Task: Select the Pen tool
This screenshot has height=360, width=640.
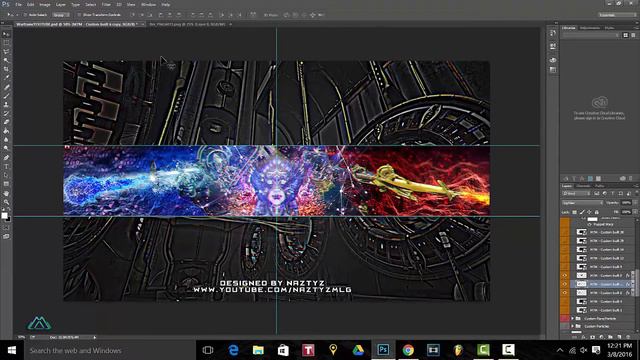Action: pyautogui.click(x=6, y=158)
